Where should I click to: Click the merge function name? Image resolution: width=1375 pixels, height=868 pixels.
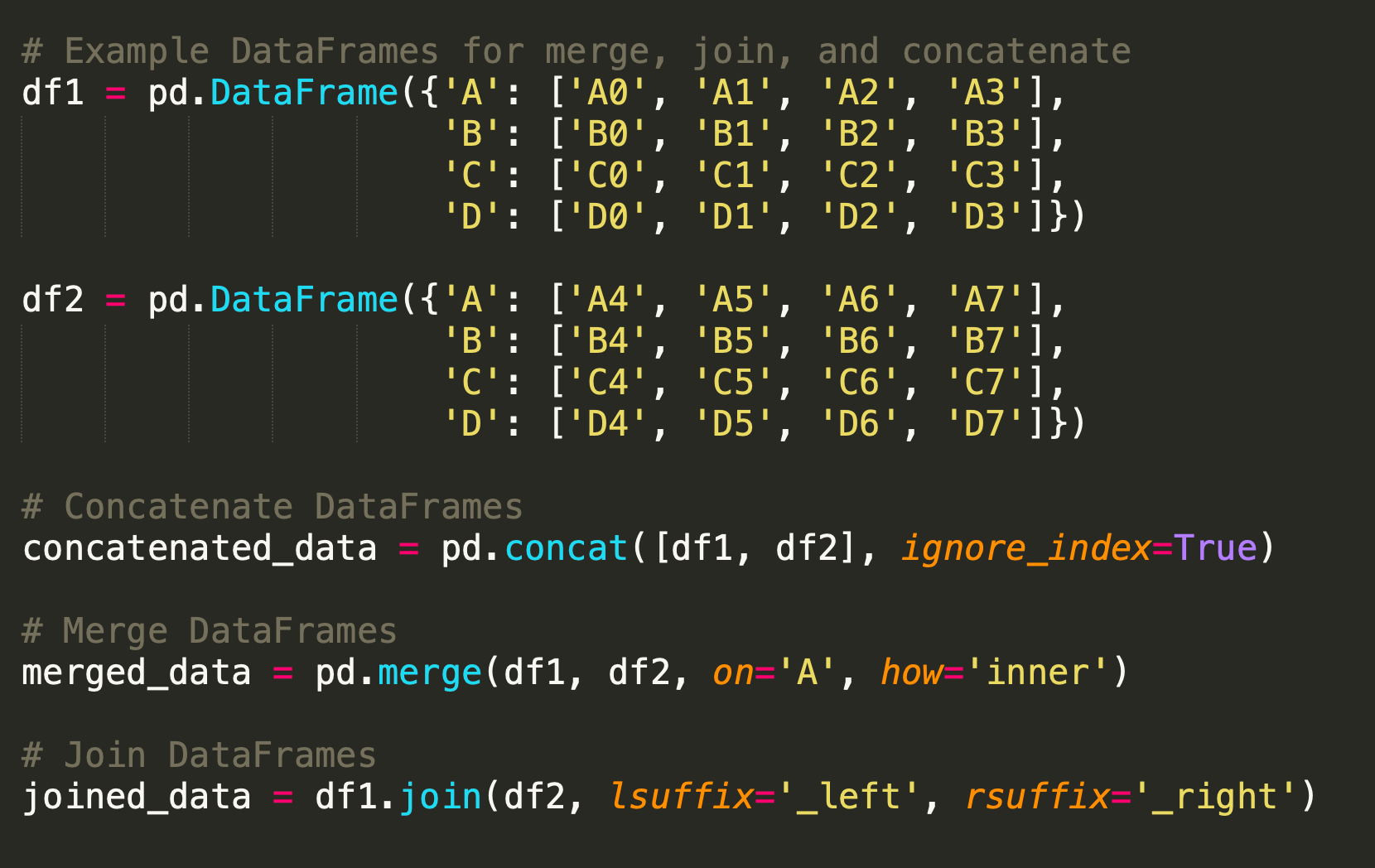pos(429,673)
